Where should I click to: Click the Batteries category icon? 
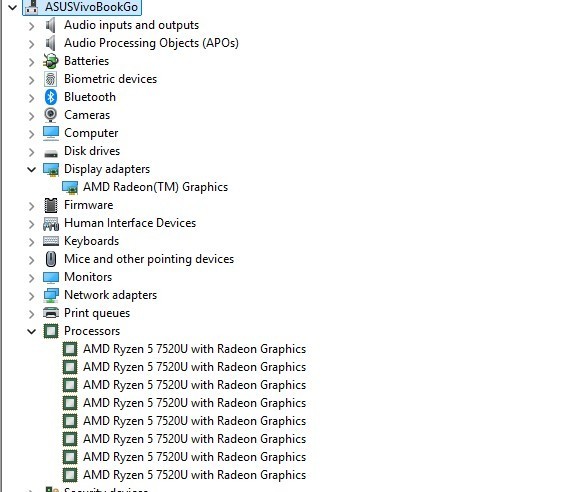pos(51,61)
